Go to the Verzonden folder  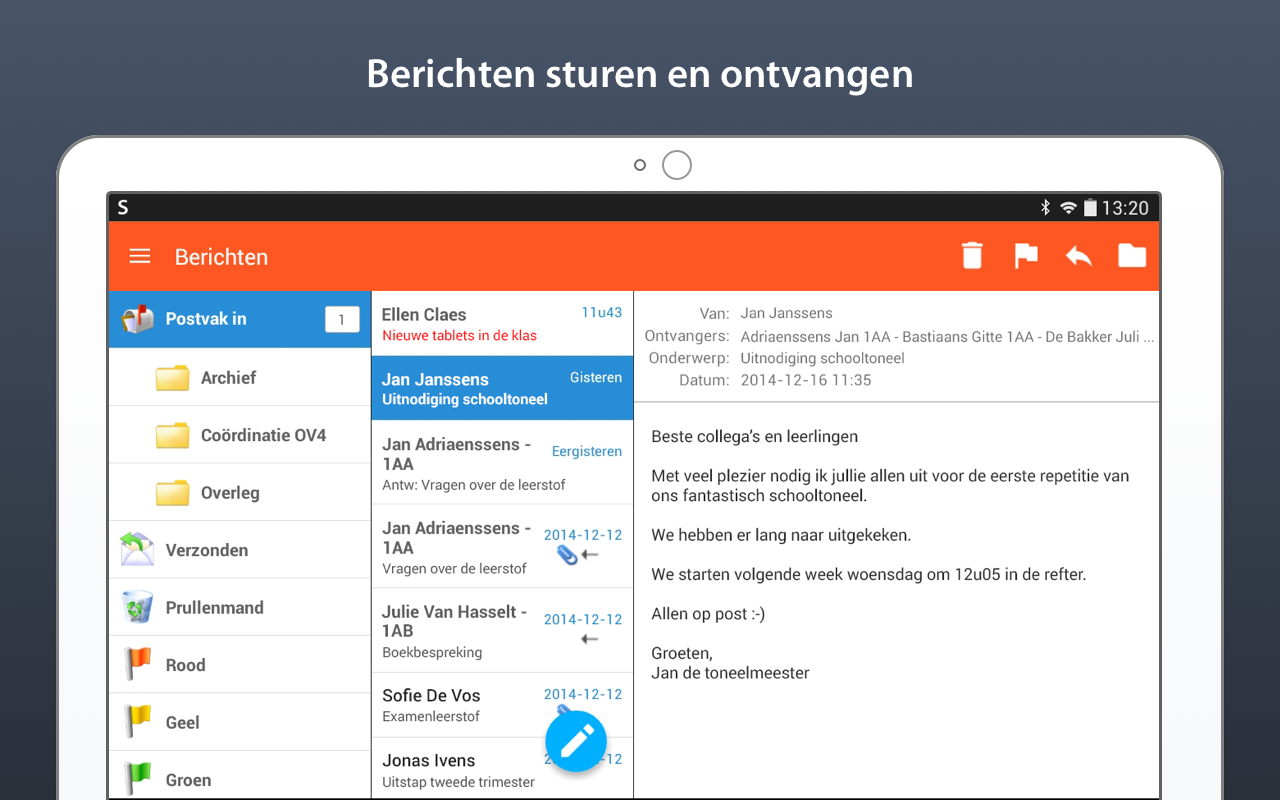[x=240, y=550]
